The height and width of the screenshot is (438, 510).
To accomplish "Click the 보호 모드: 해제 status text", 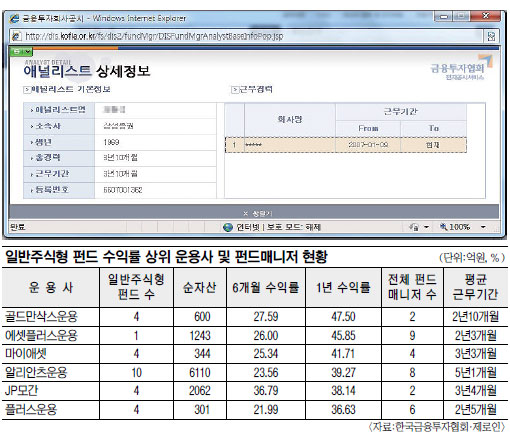I will click(294, 227).
